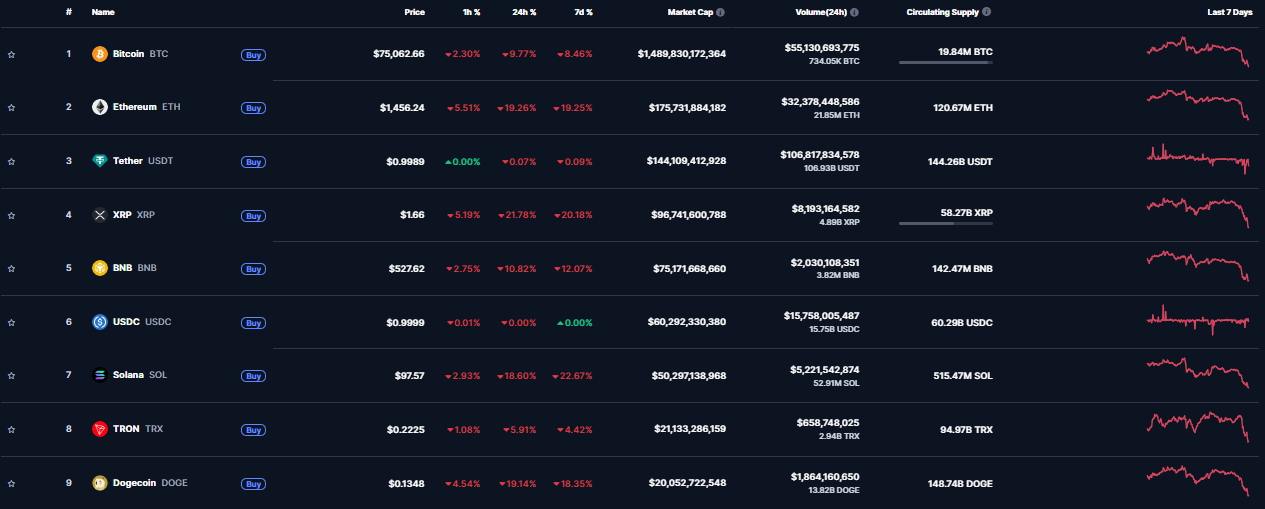Click the Ethereum coin logo icon
Image resolution: width=1265 pixels, height=509 pixels.
pyautogui.click(x=99, y=107)
